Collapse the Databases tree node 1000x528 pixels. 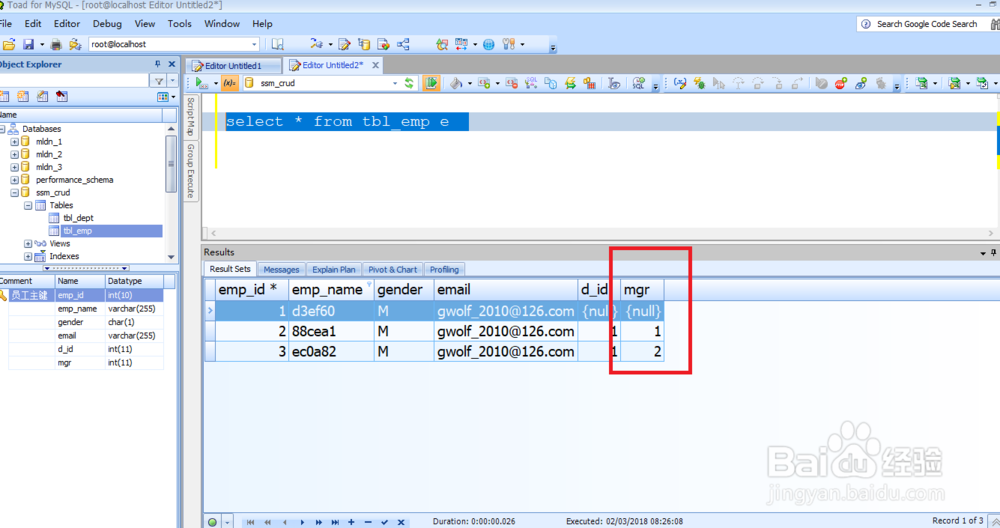click(2, 129)
